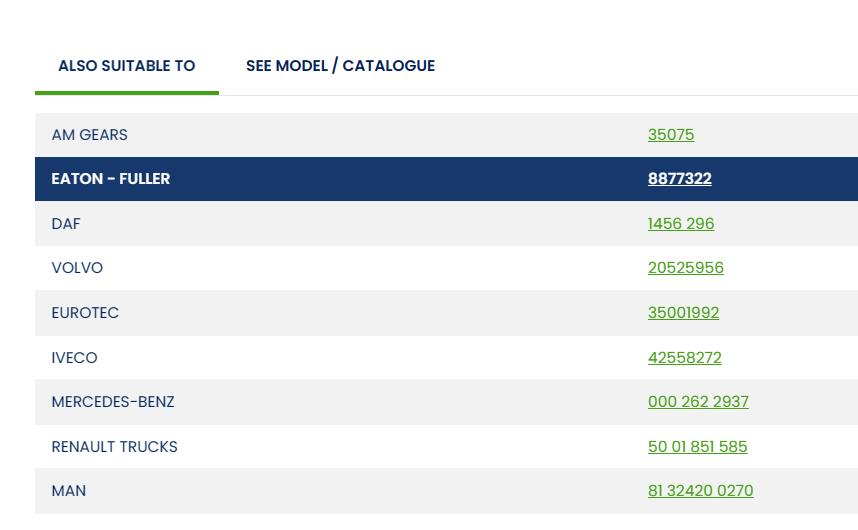The width and height of the screenshot is (858, 530).
Task: Follow DAF reference link 1456 296
Action: click(680, 224)
